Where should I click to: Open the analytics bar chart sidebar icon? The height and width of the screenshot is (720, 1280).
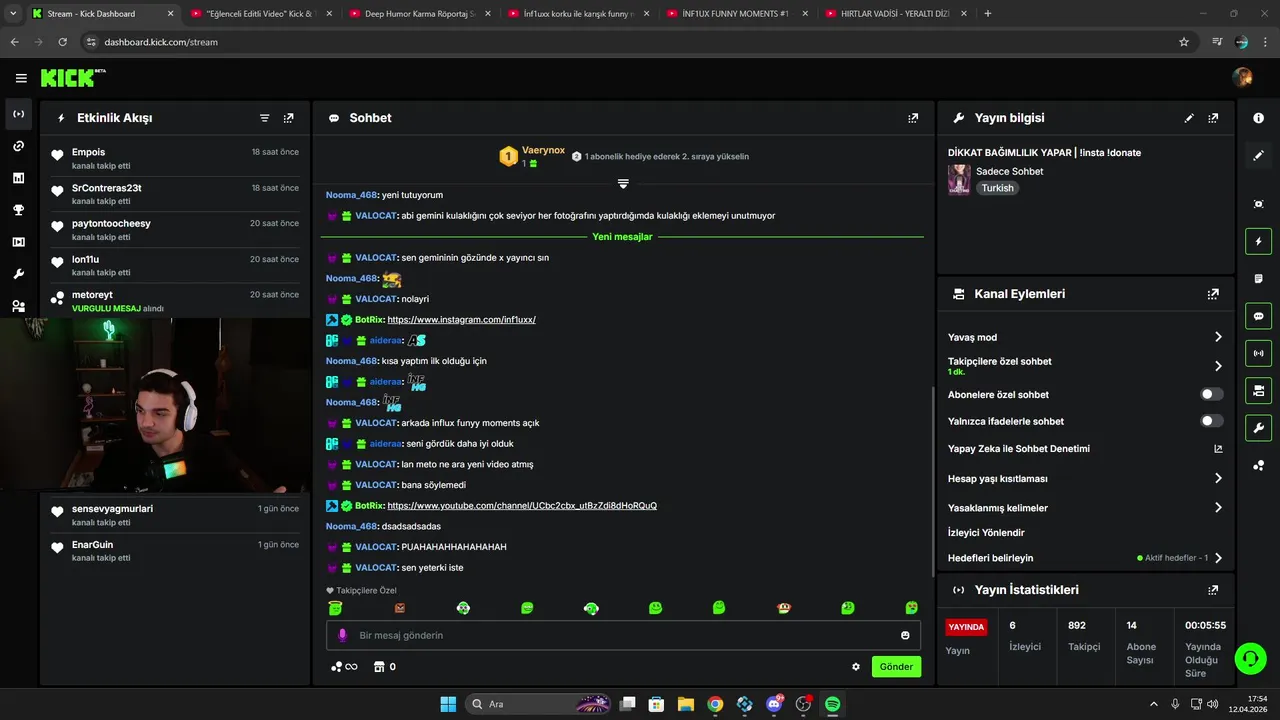(x=18, y=178)
